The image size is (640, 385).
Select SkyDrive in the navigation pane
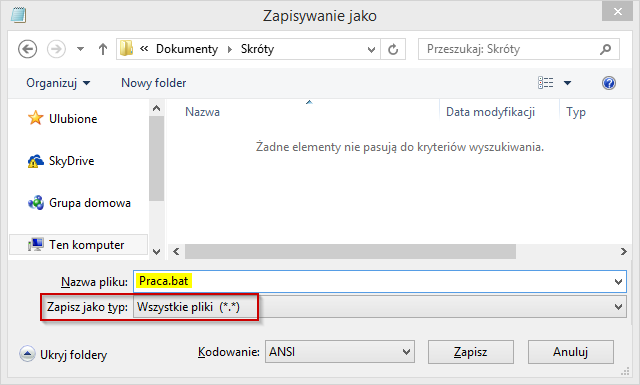tap(71, 161)
